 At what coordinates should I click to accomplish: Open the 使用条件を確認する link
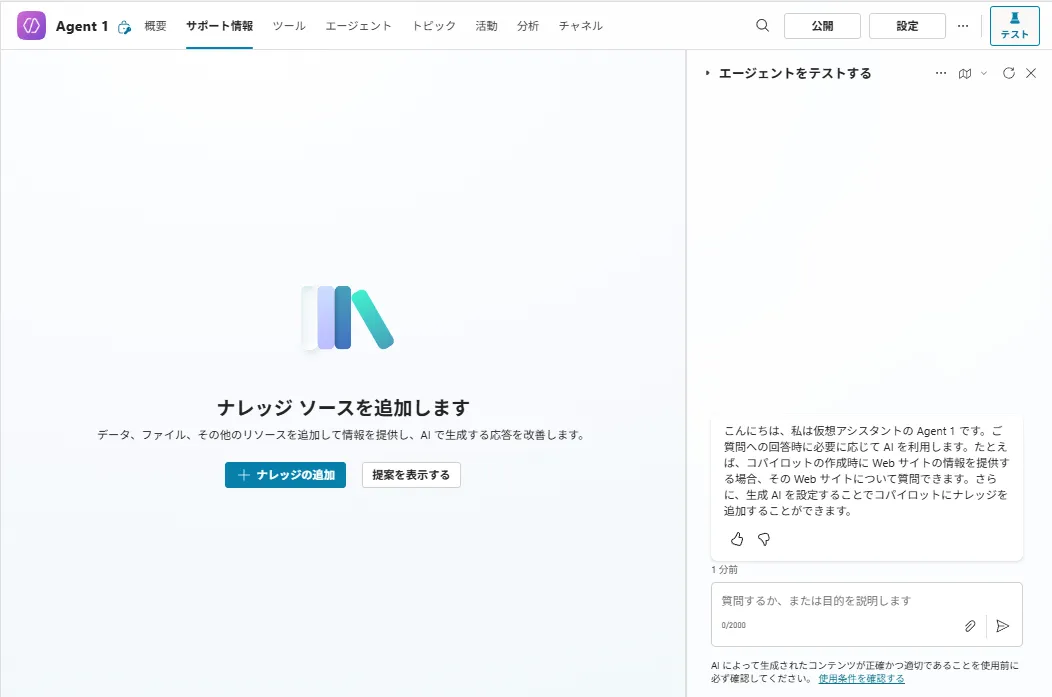[x=860, y=678]
